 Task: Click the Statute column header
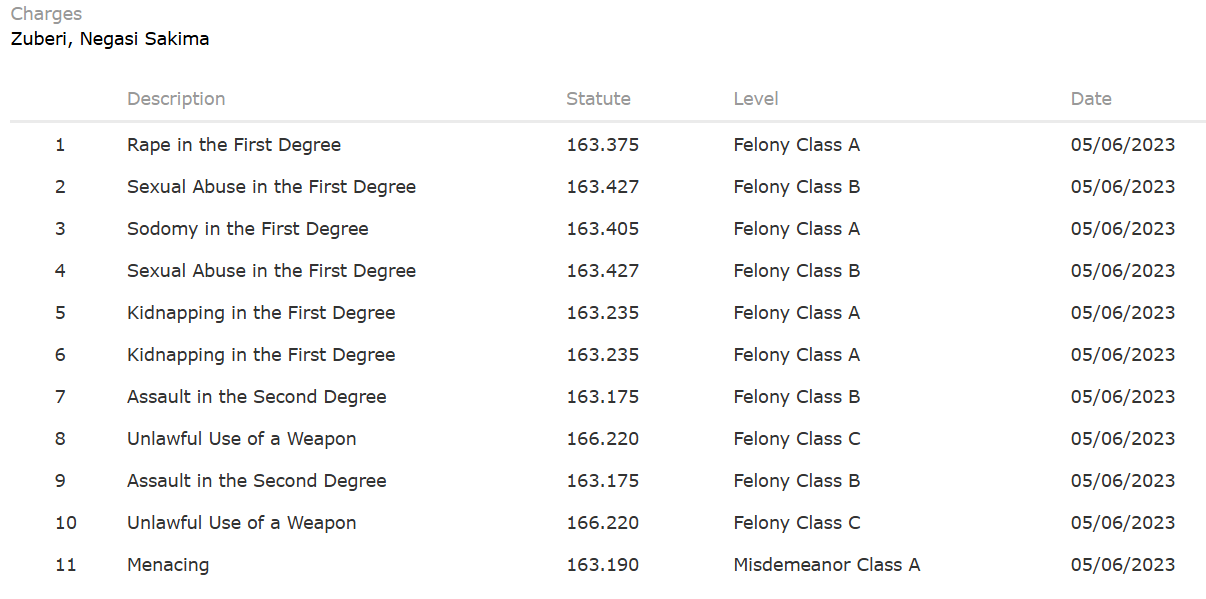tap(598, 99)
